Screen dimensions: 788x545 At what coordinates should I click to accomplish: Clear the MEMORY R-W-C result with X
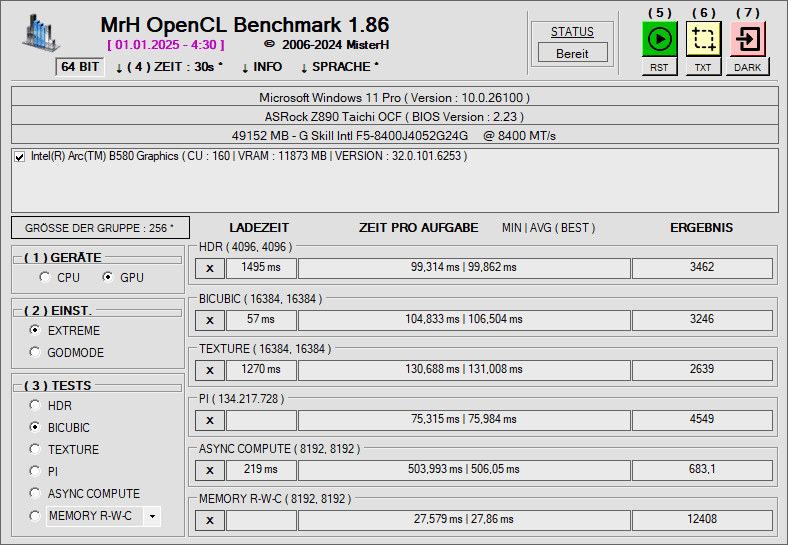pyautogui.click(x=210, y=520)
